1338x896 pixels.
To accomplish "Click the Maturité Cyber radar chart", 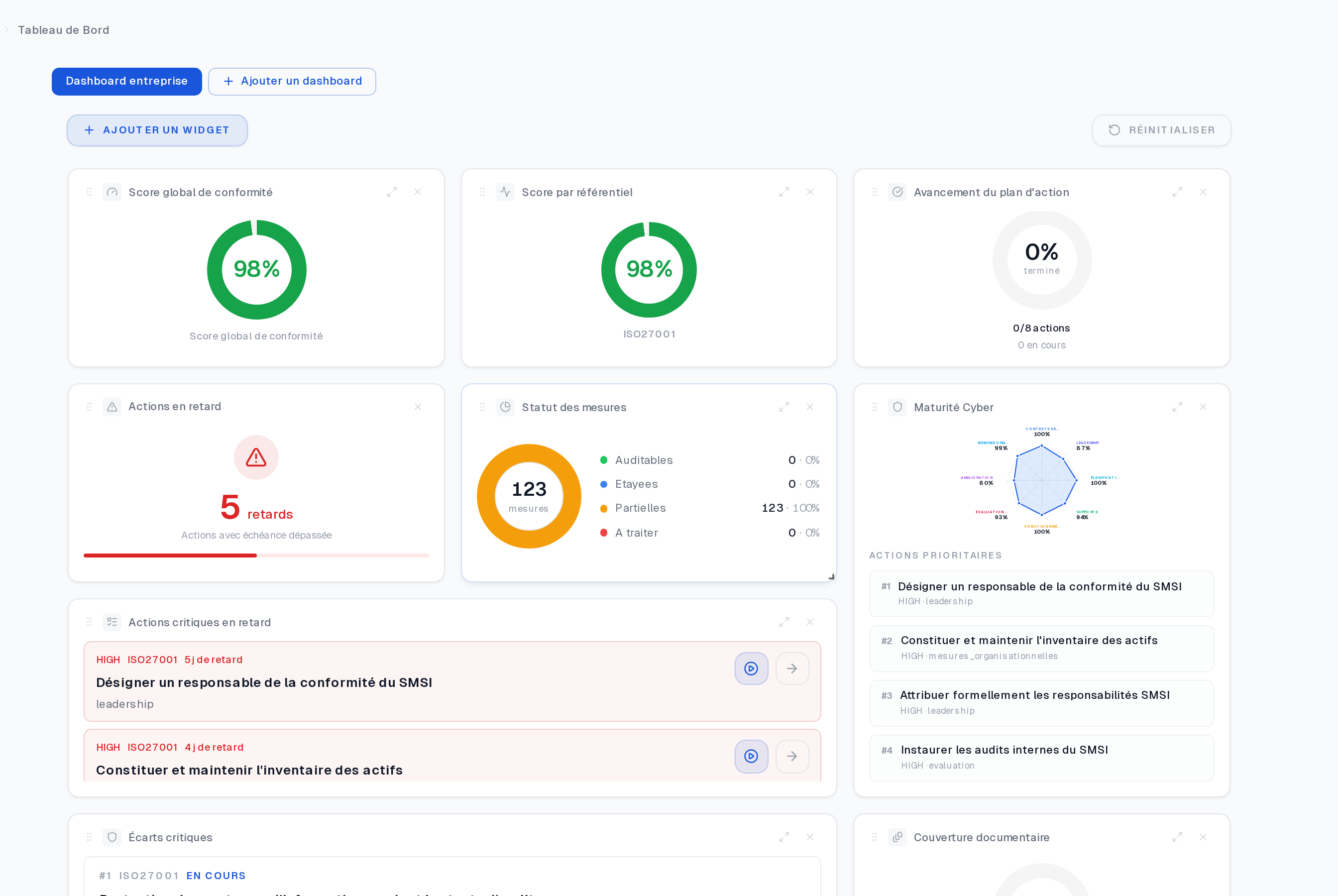I will [x=1041, y=480].
